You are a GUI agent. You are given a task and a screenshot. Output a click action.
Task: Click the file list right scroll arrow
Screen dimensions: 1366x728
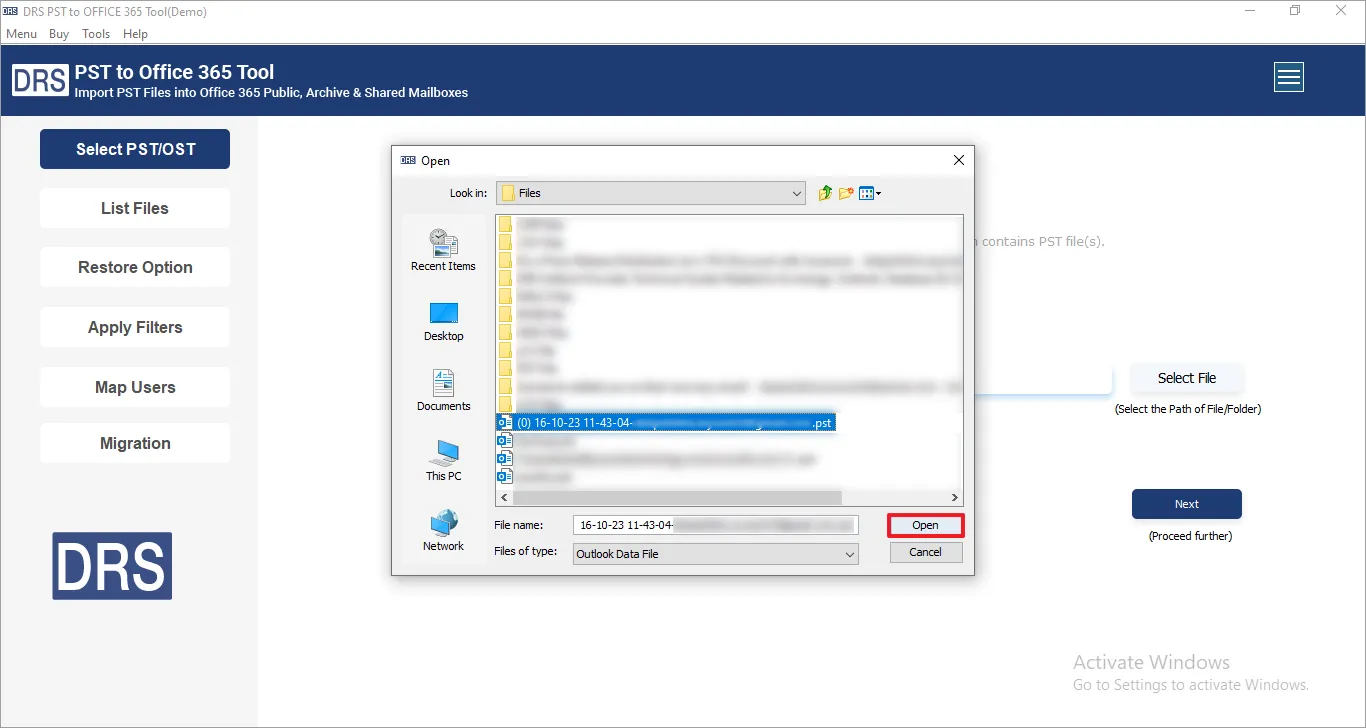pyautogui.click(x=955, y=497)
